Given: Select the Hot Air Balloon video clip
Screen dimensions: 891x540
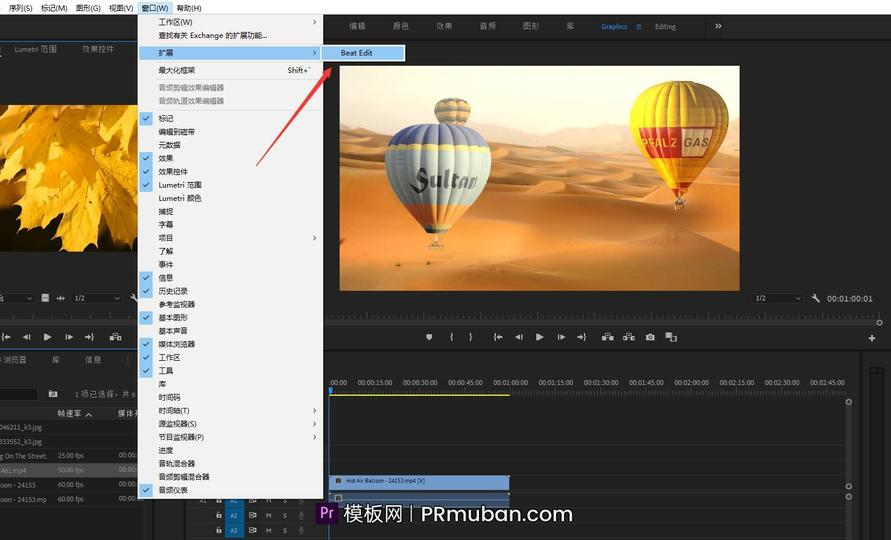Looking at the screenshot, I should tap(419, 482).
